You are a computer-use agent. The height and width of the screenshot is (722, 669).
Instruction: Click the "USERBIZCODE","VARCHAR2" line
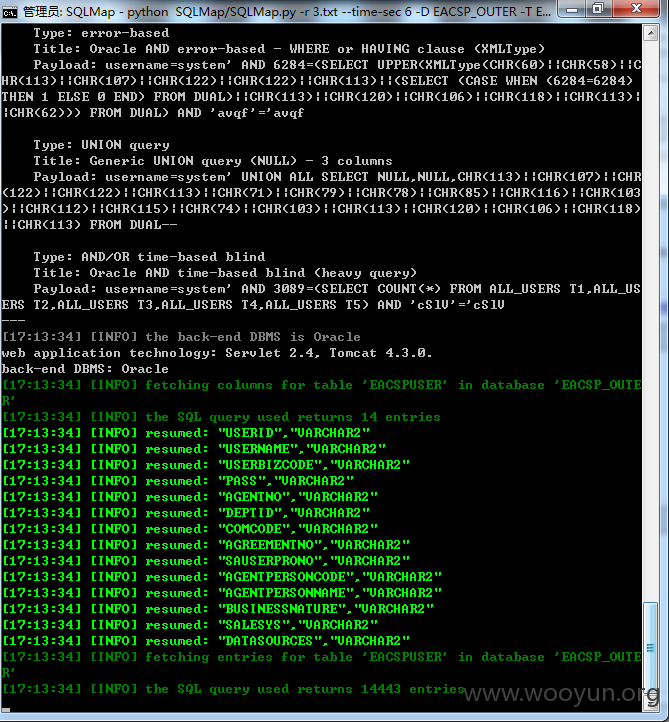pyautogui.click(x=206, y=465)
